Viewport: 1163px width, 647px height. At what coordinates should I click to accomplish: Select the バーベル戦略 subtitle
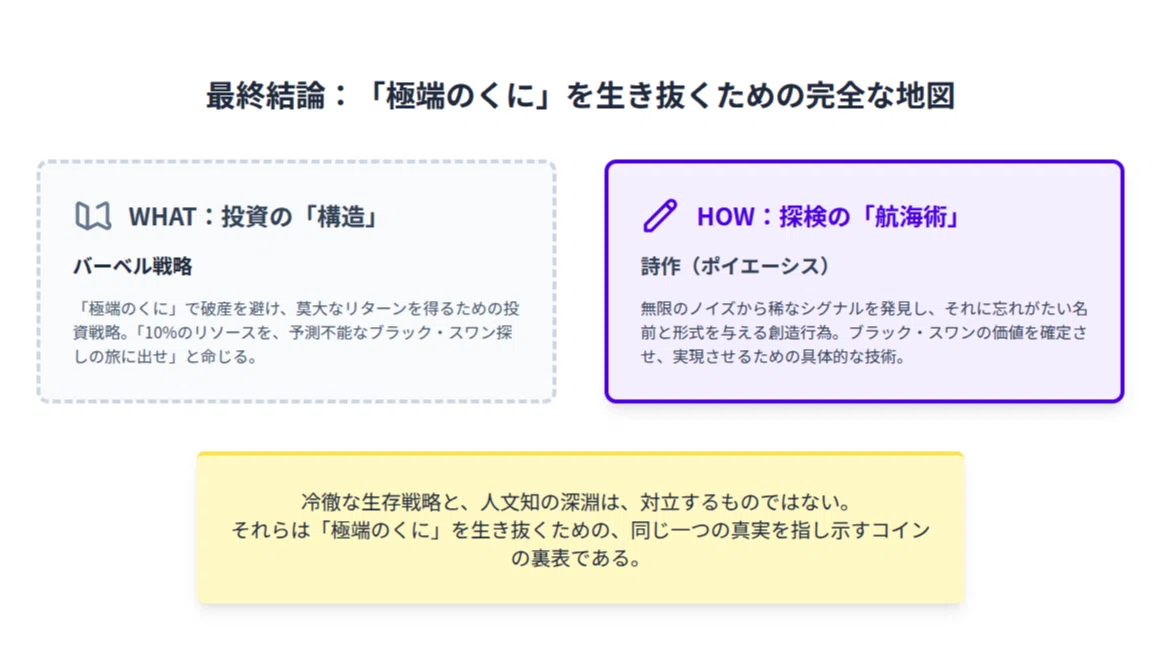[x=133, y=266]
